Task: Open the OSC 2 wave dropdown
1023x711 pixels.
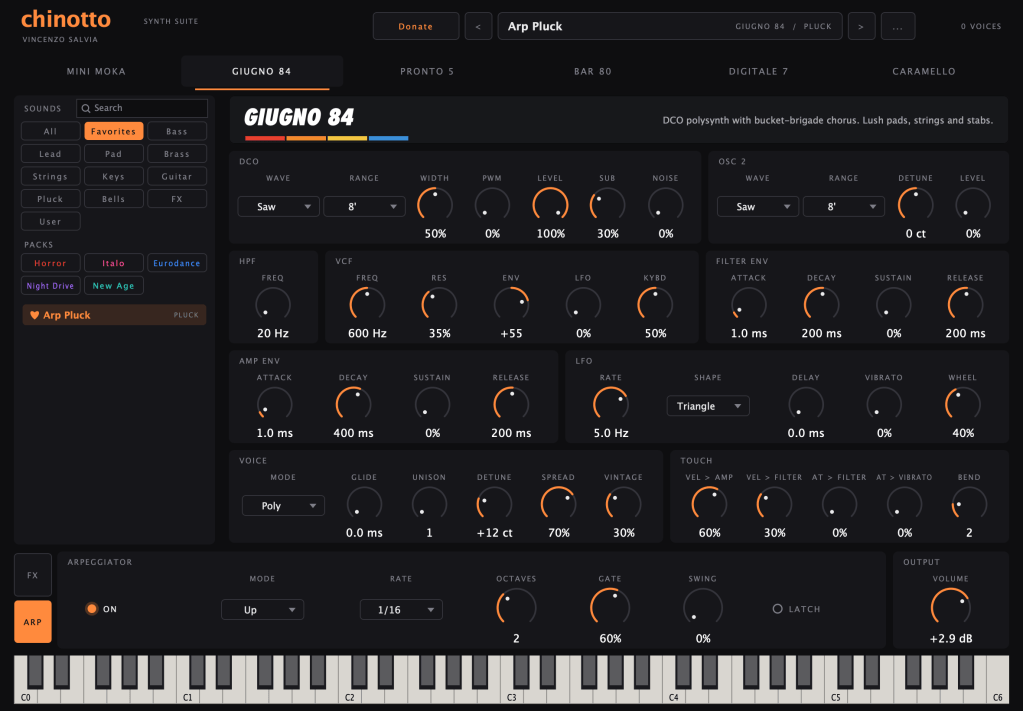Action: click(x=757, y=207)
